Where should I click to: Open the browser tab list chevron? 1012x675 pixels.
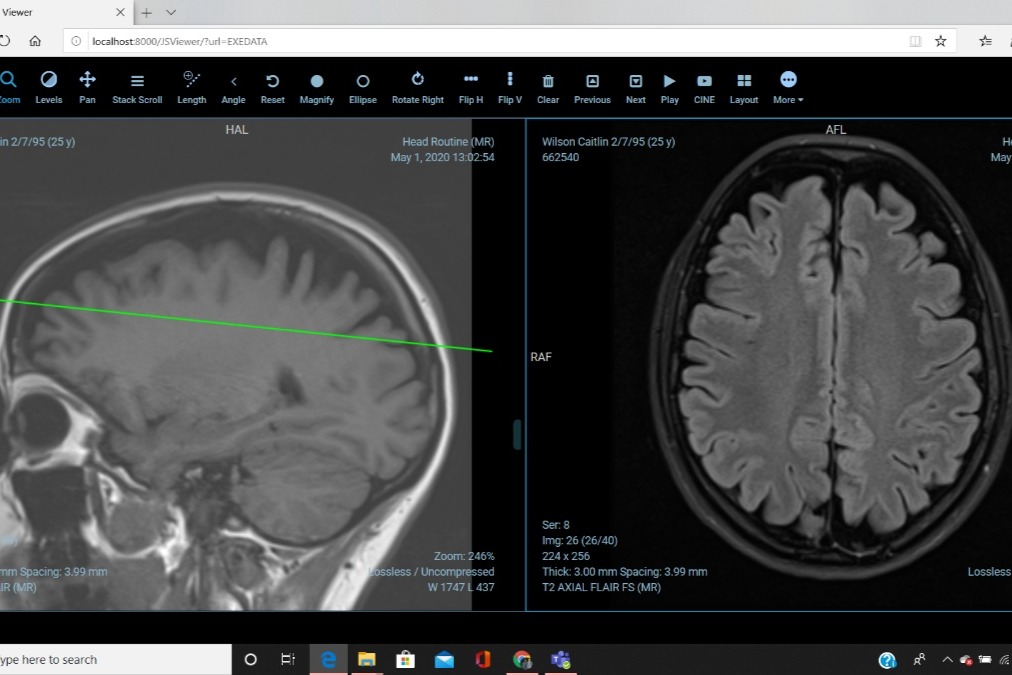click(x=171, y=12)
